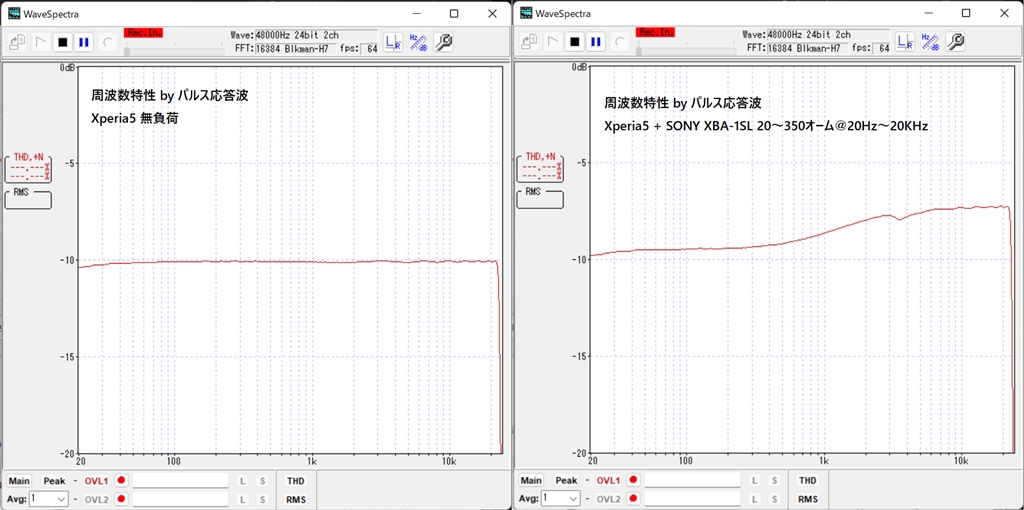Toggle the Peak button in right window
Viewport: 1024px width, 510px height.
click(x=566, y=481)
